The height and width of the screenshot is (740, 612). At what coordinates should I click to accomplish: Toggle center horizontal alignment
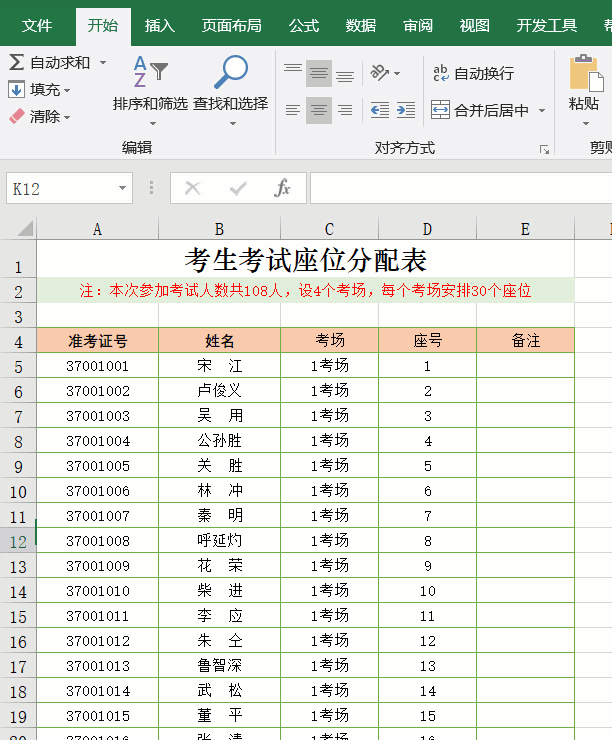pyautogui.click(x=319, y=110)
